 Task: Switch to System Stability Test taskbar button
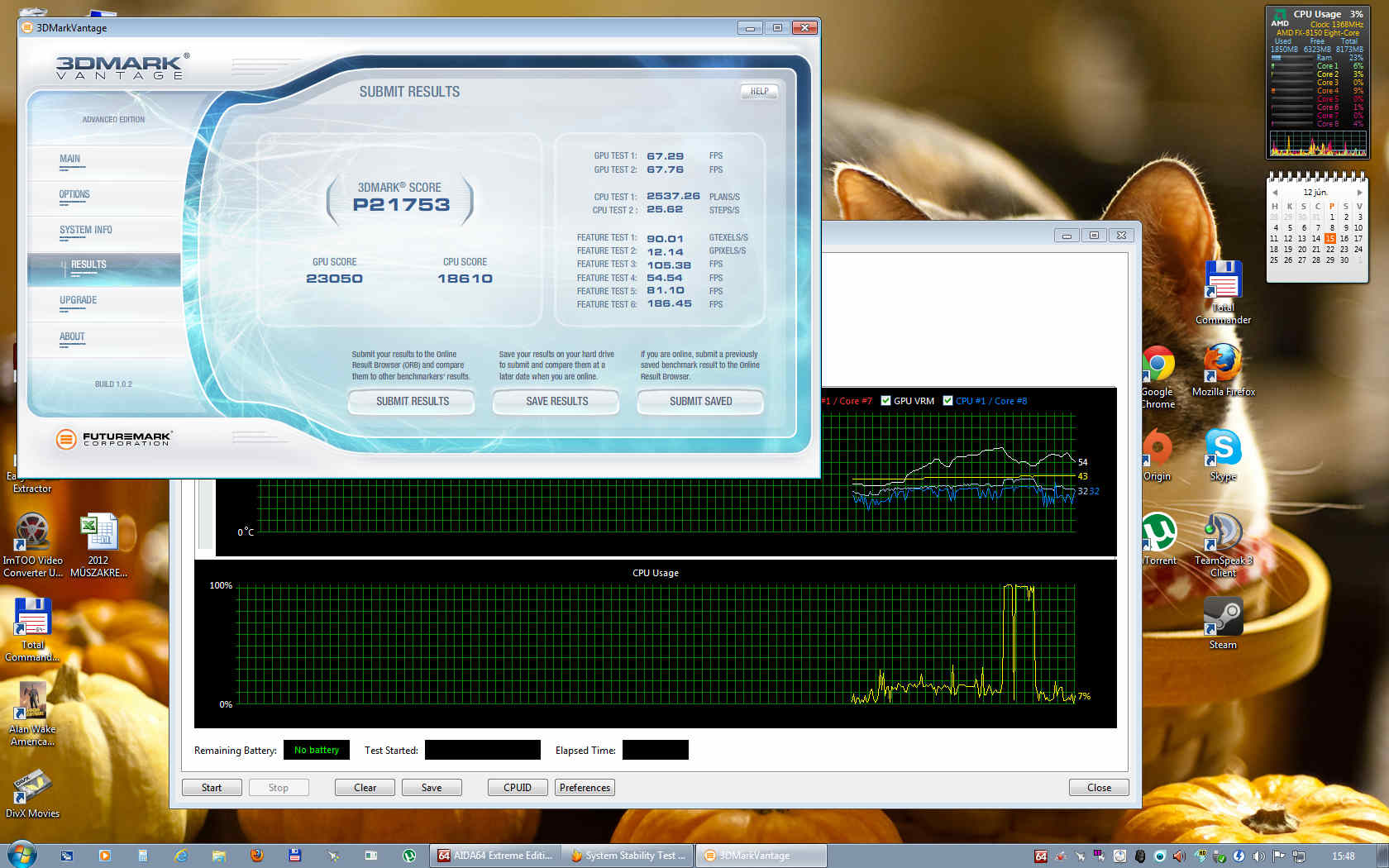click(628, 856)
